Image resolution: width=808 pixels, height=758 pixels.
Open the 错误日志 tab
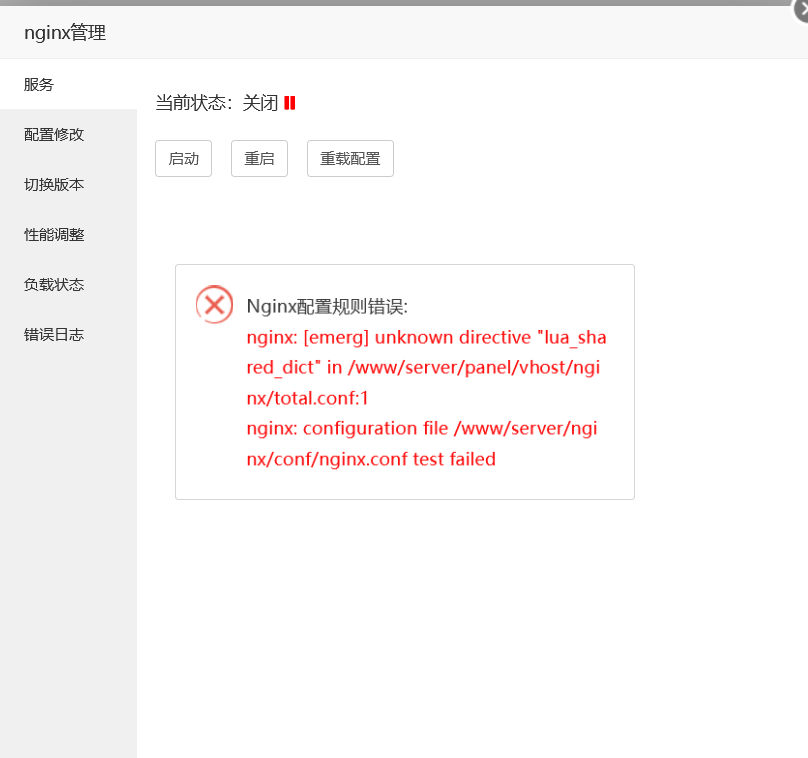(x=69, y=334)
